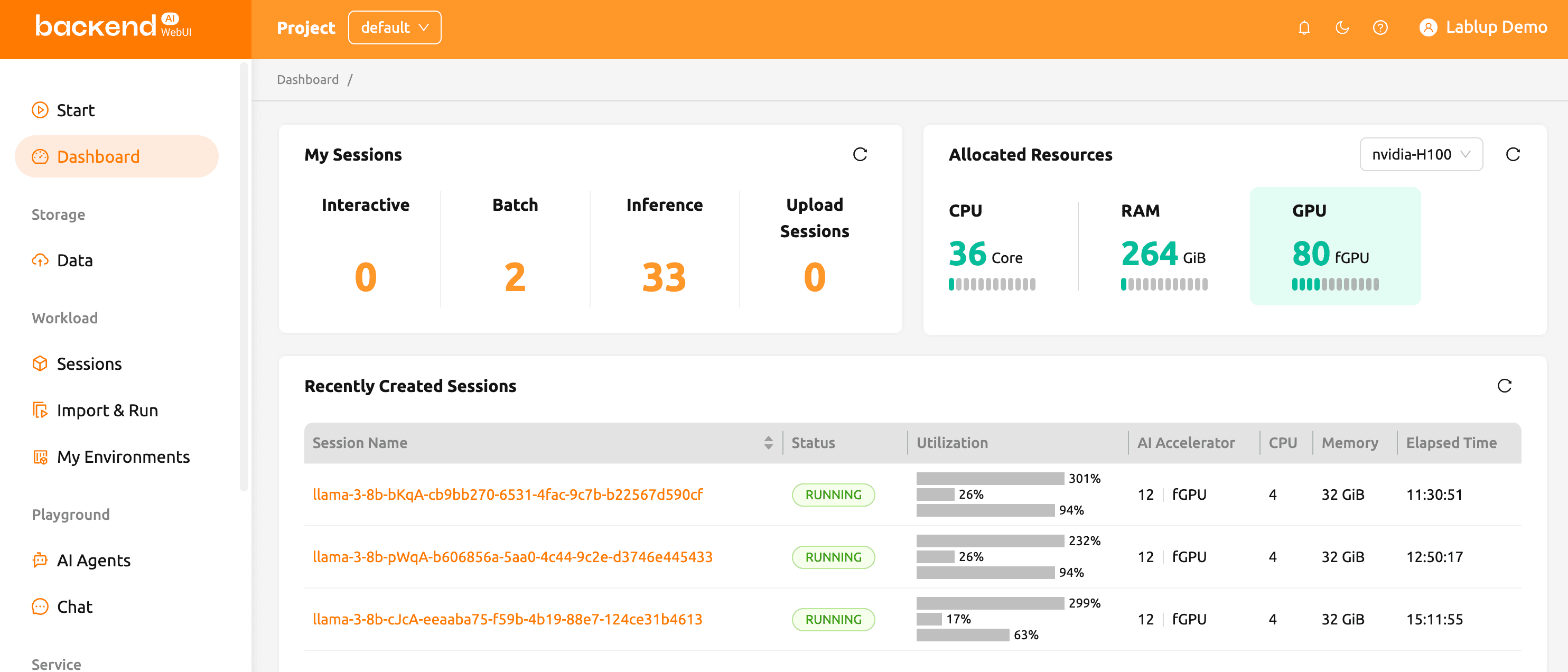1568x672 pixels.
Task: Open the nvidia-H100 resource dropdown
Action: [1421, 155]
